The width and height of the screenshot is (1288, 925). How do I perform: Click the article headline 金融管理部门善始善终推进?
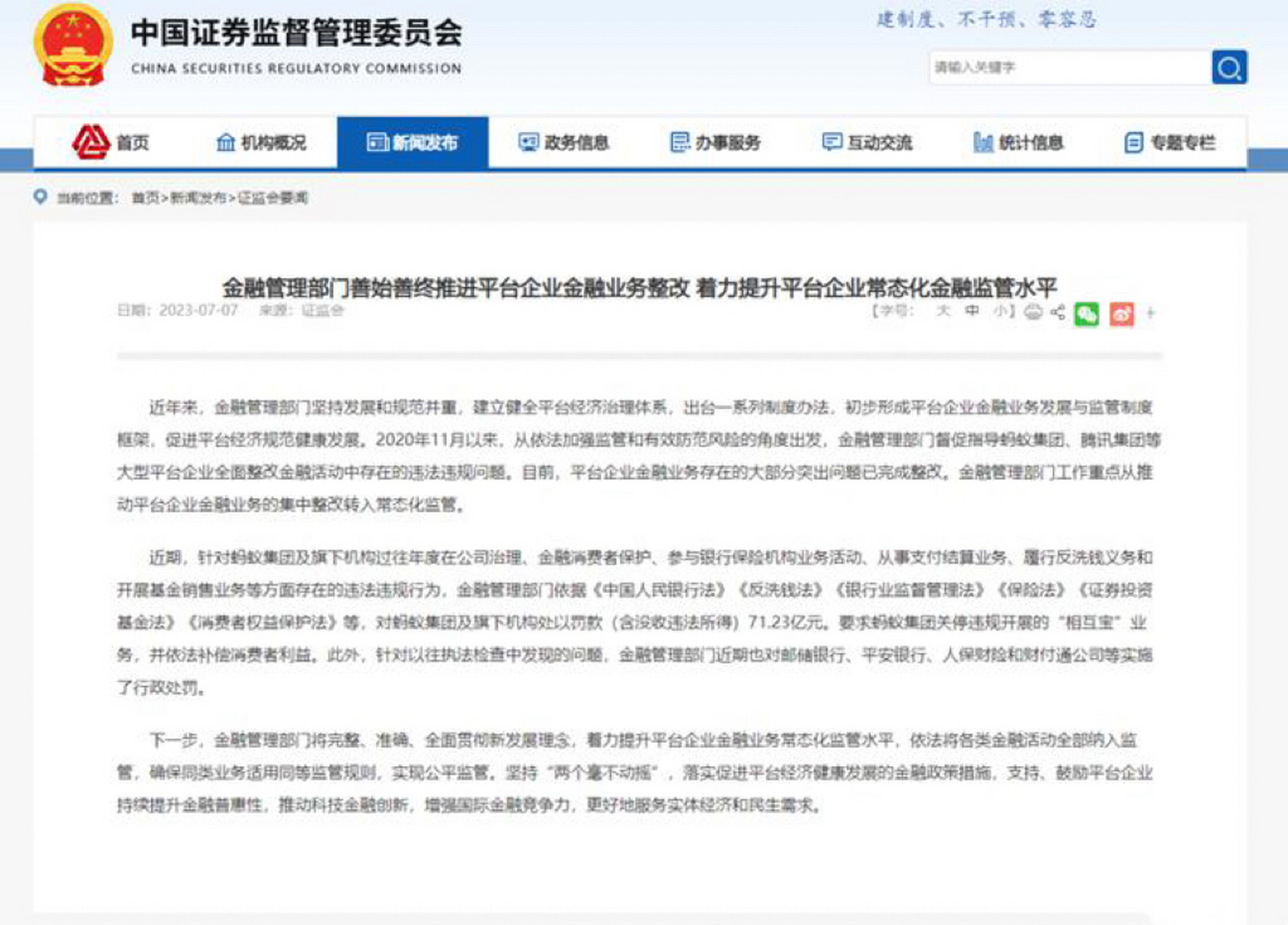point(639,288)
